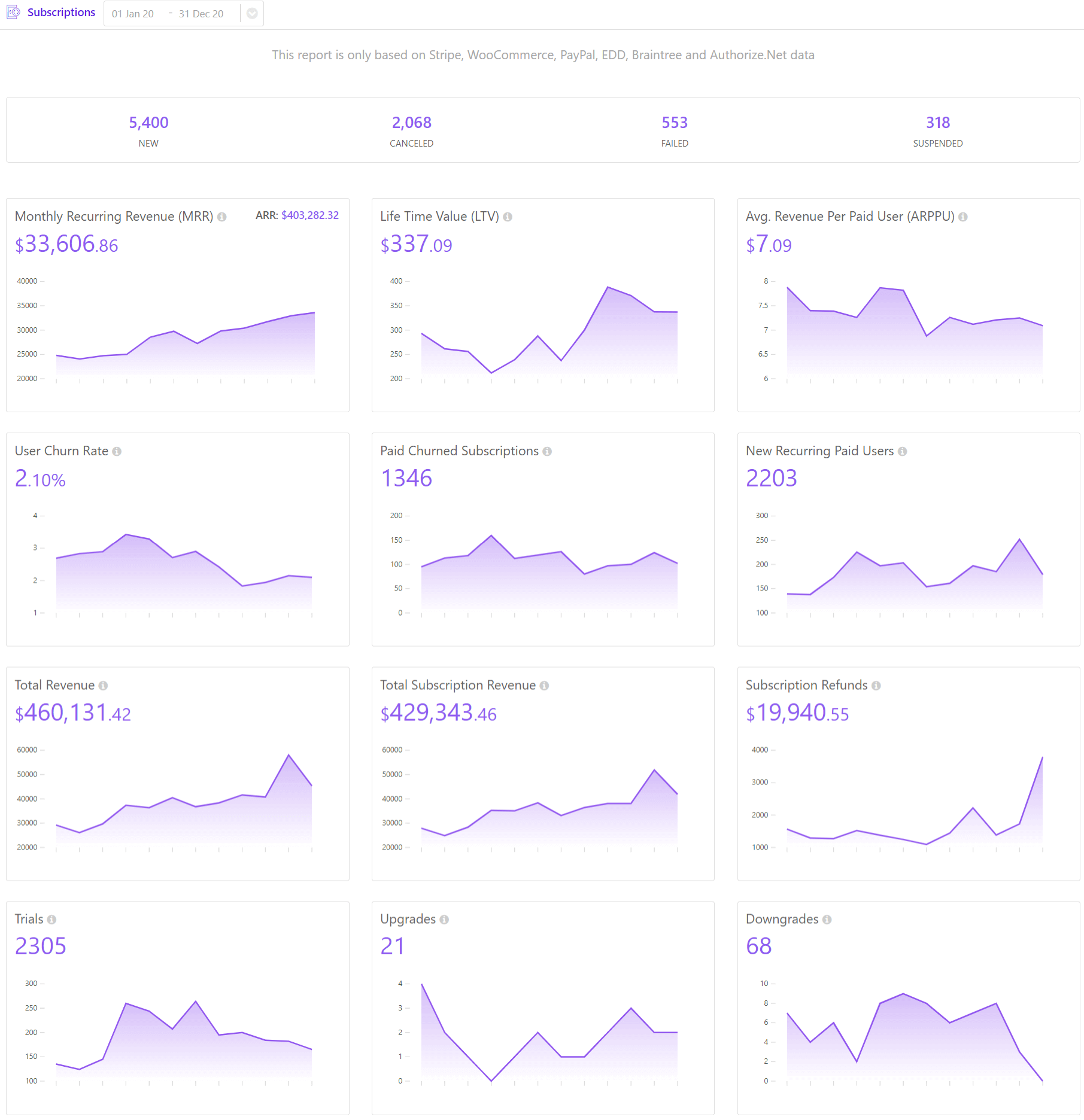The height and width of the screenshot is (1120, 1084).
Task: Click info icon next to Subscription Refunds
Action: 876,686
